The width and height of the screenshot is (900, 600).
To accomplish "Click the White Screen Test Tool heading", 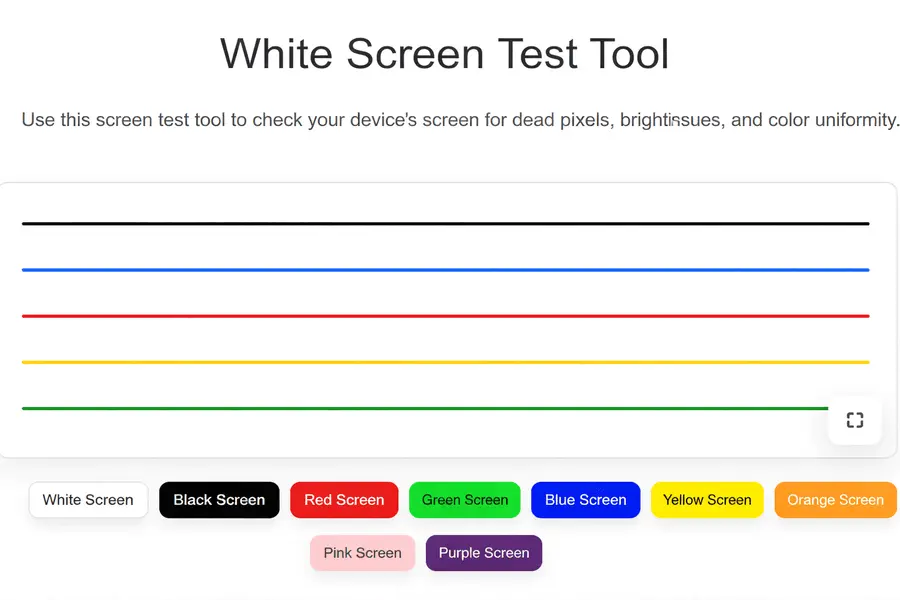I will [x=445, y=54].
